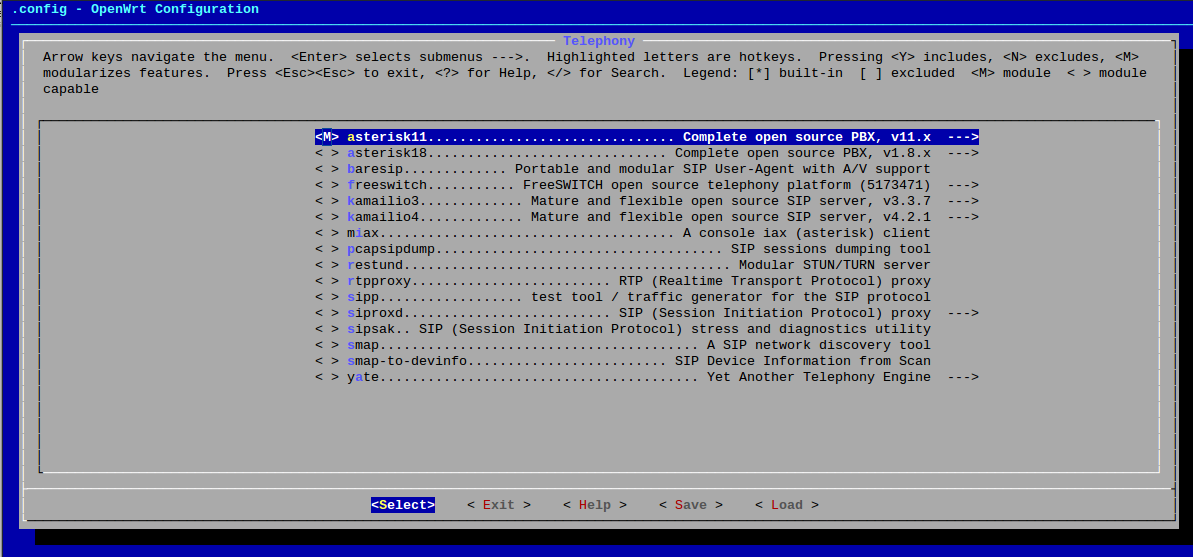Click the < Load > button
The width and height of the screenshot is (1193, 557).
tap(787, 504)
